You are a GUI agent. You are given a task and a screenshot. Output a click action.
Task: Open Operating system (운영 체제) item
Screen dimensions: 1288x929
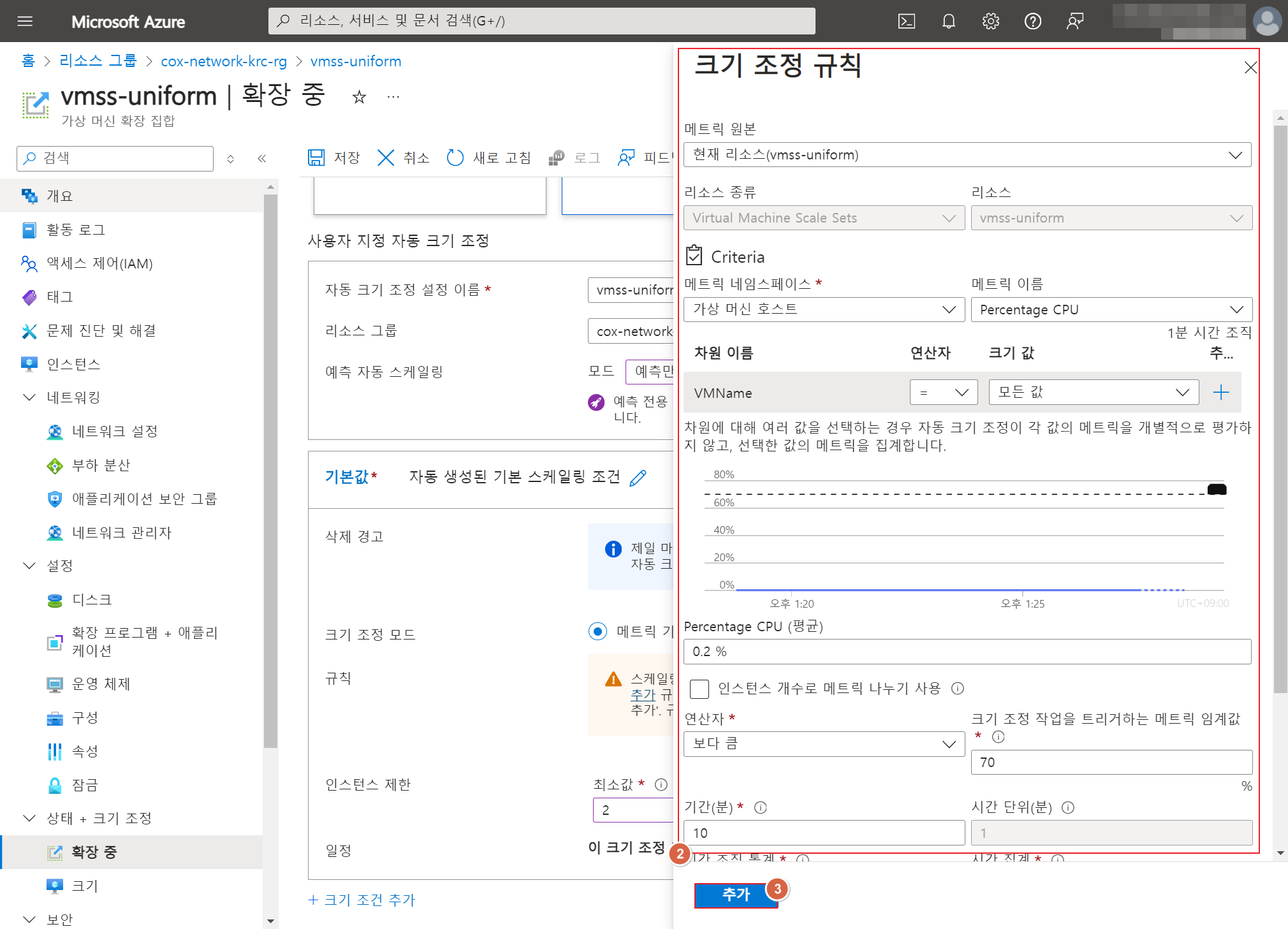[x=131, y=684]
